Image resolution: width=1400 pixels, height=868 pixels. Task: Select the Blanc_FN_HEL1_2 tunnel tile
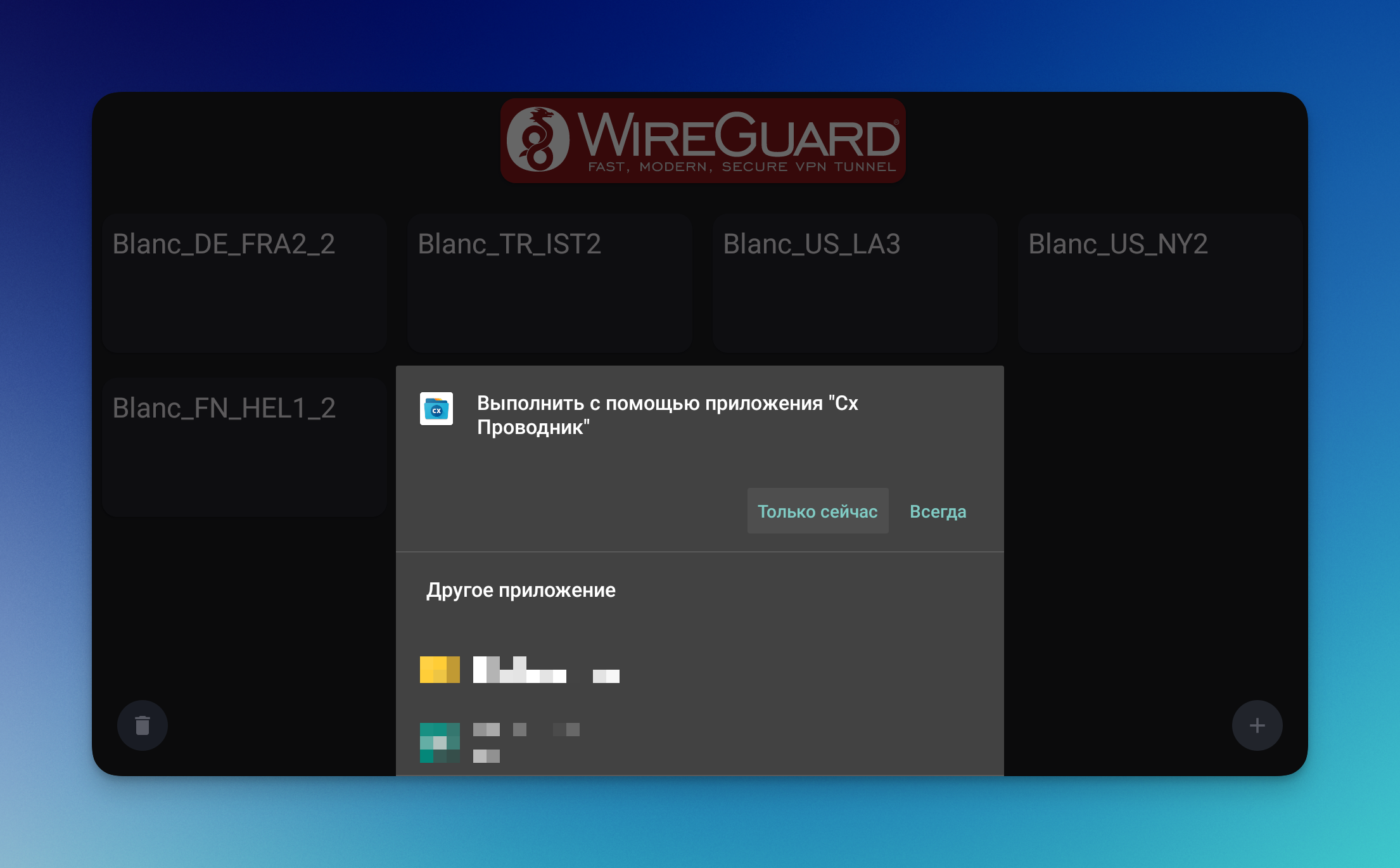(x=245, y=447)
